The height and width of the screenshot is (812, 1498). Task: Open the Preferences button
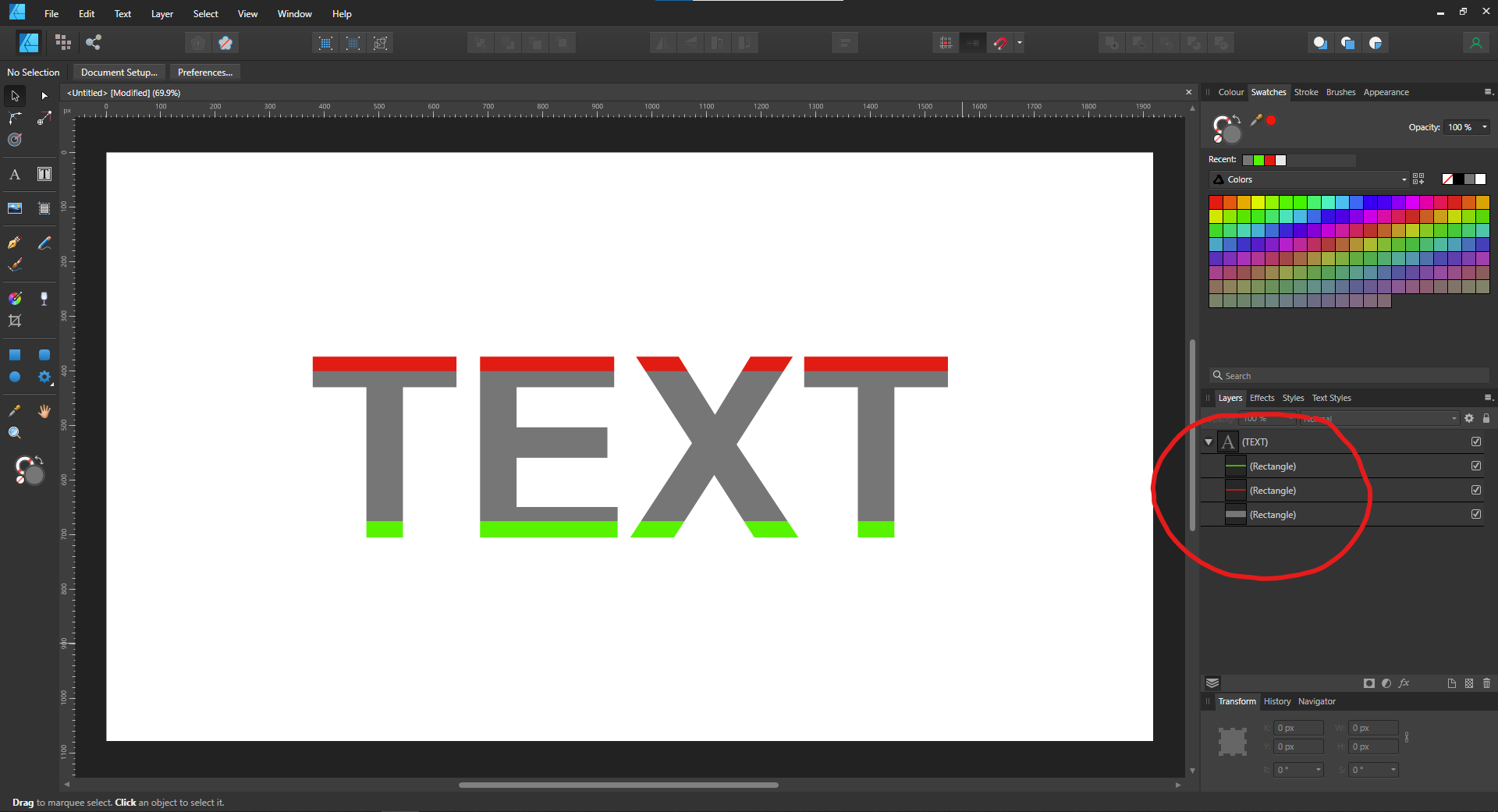click(x=204, y=73)
